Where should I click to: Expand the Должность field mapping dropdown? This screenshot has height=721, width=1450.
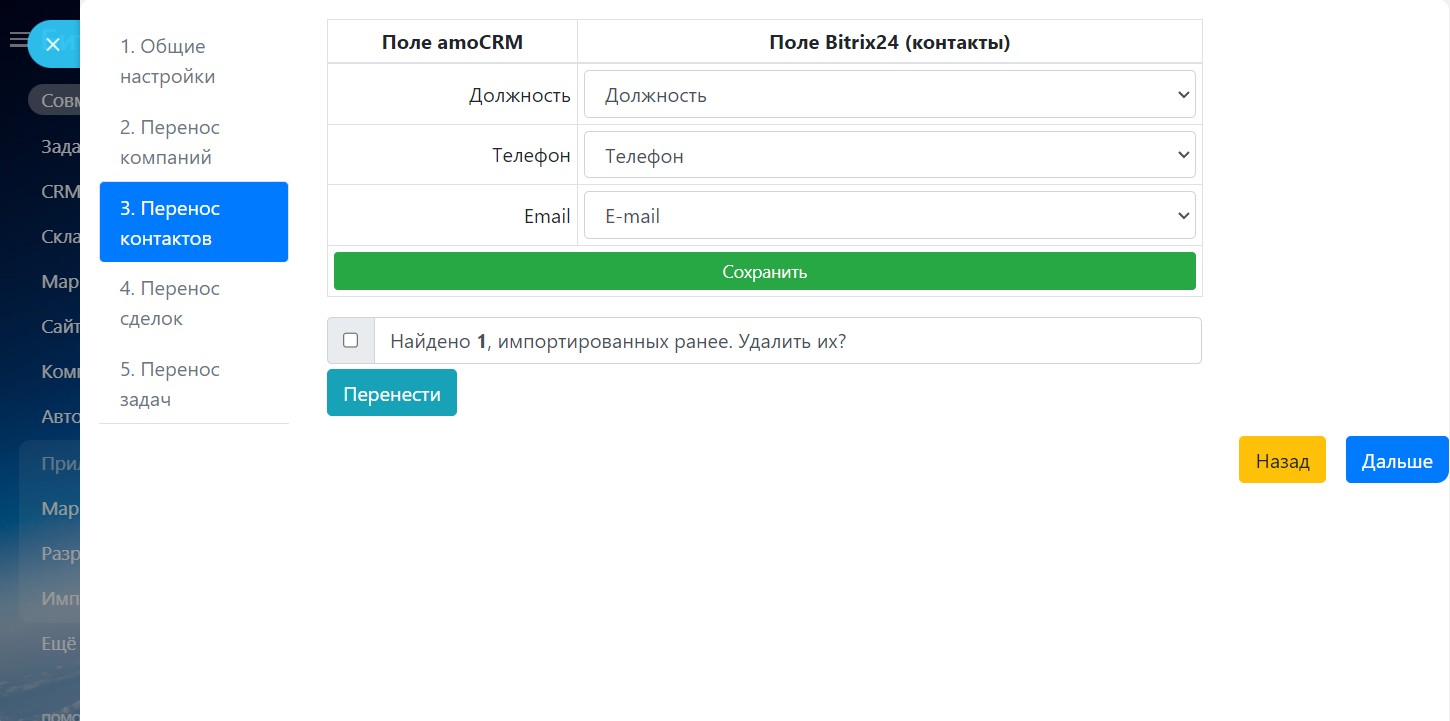(x=890, y=95)
